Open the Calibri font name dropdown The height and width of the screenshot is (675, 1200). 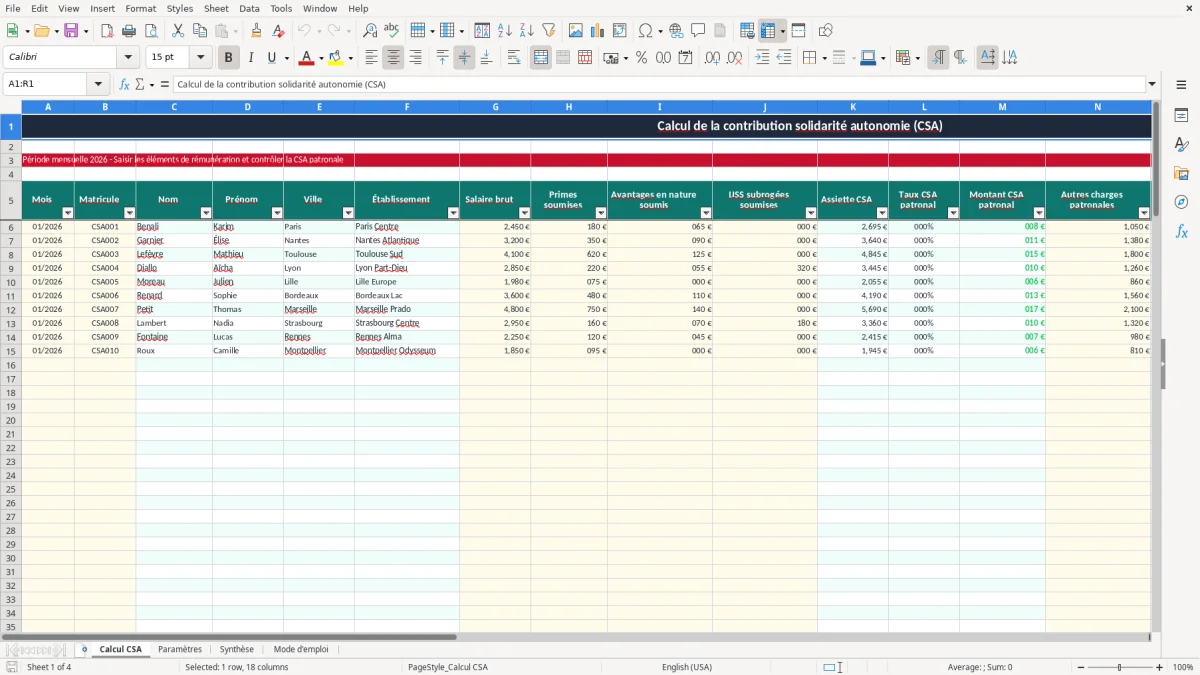pyautogui.click(x=128, y=58)
